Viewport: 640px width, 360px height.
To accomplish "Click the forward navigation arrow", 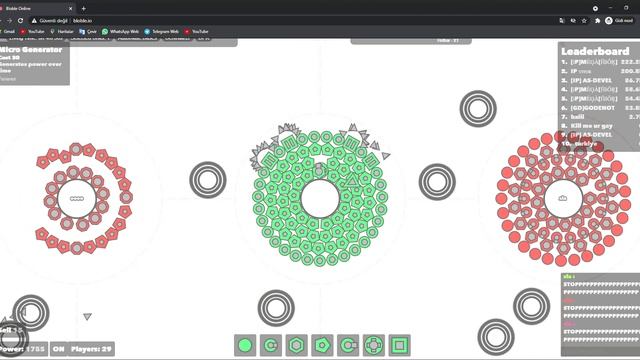I will (9, 20).
